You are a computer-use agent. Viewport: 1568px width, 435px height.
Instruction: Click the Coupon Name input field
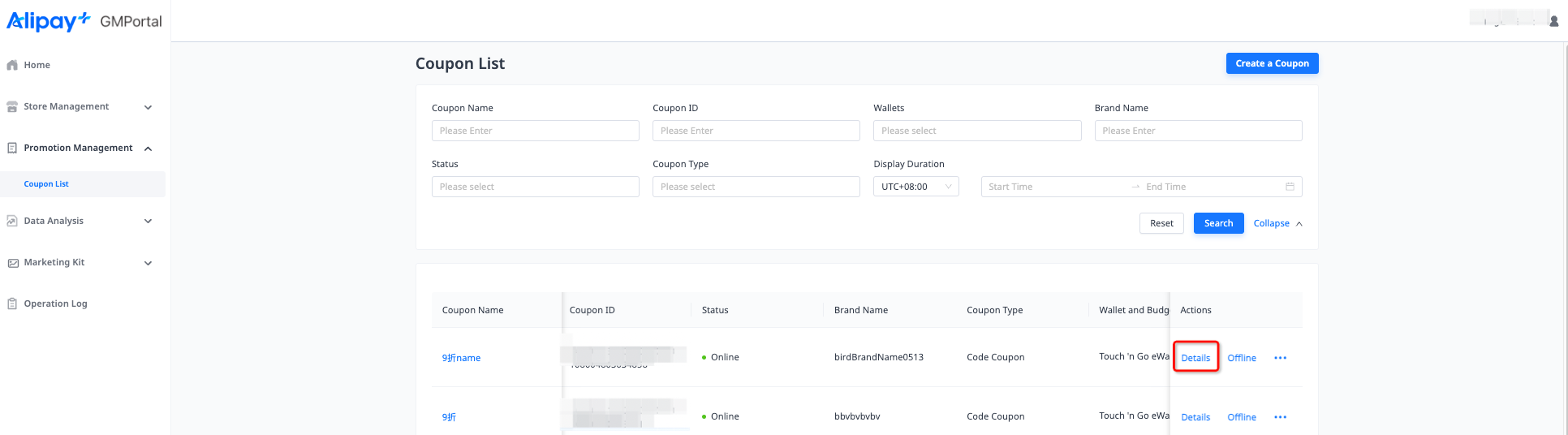pos(535,131)
